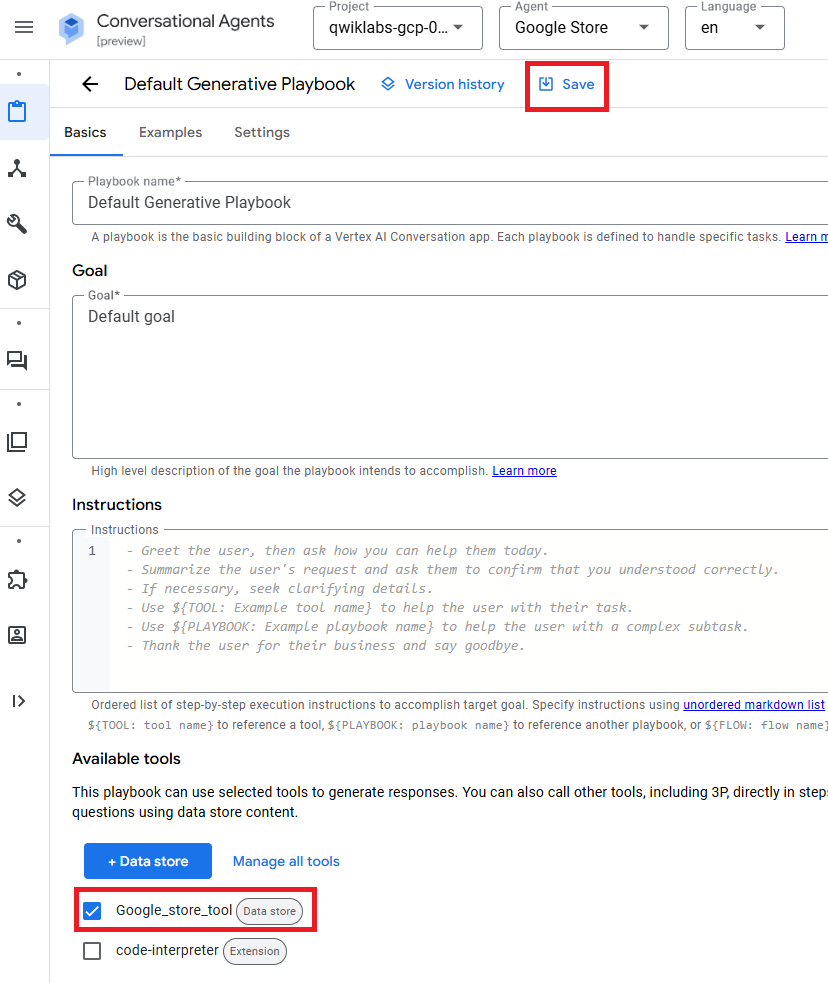This screenshot has height=983, width=828.
Task: Click the Save download icon
Action: 546,84
